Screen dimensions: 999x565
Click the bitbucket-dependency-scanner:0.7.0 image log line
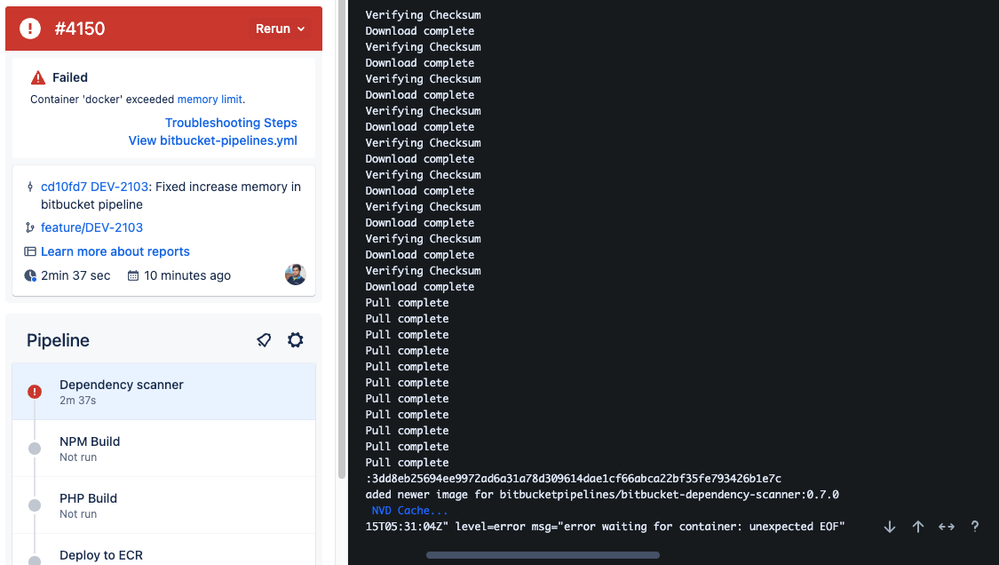click(602, 494)
